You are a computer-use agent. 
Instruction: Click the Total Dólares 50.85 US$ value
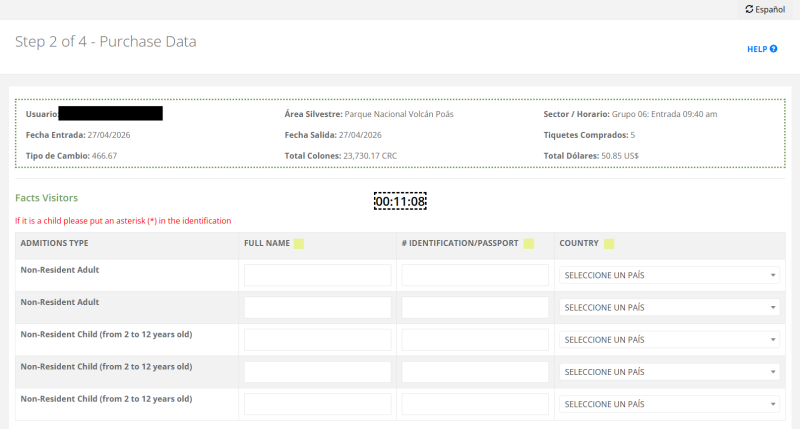pyautogui.click(x=620, y=156)
